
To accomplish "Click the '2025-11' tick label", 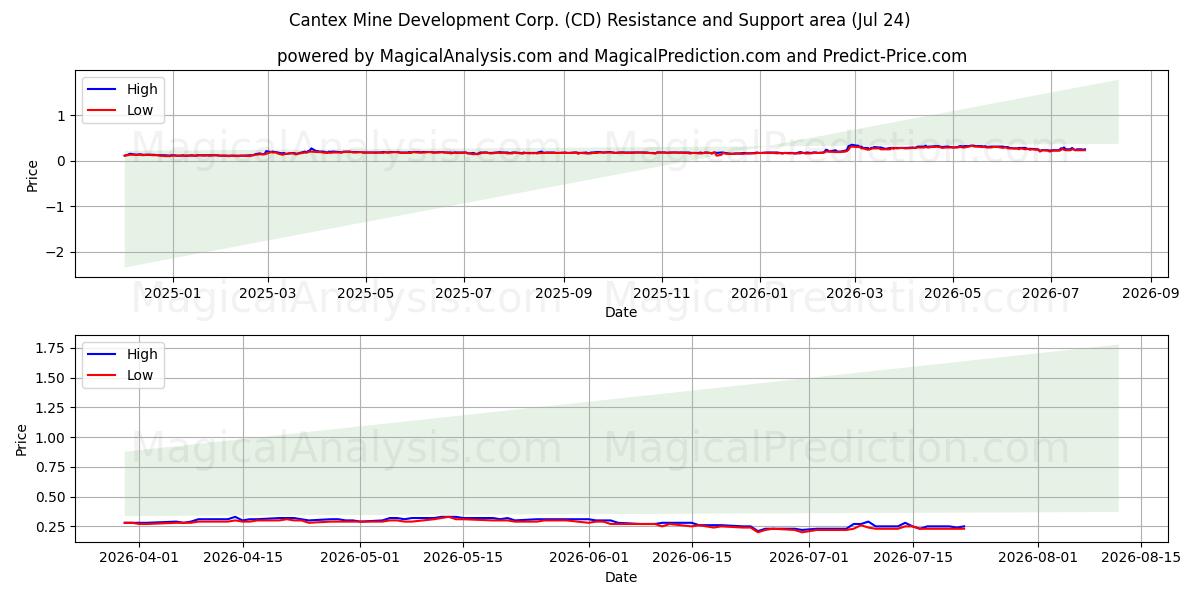I will pyautogui.click(x=661, y=293).
